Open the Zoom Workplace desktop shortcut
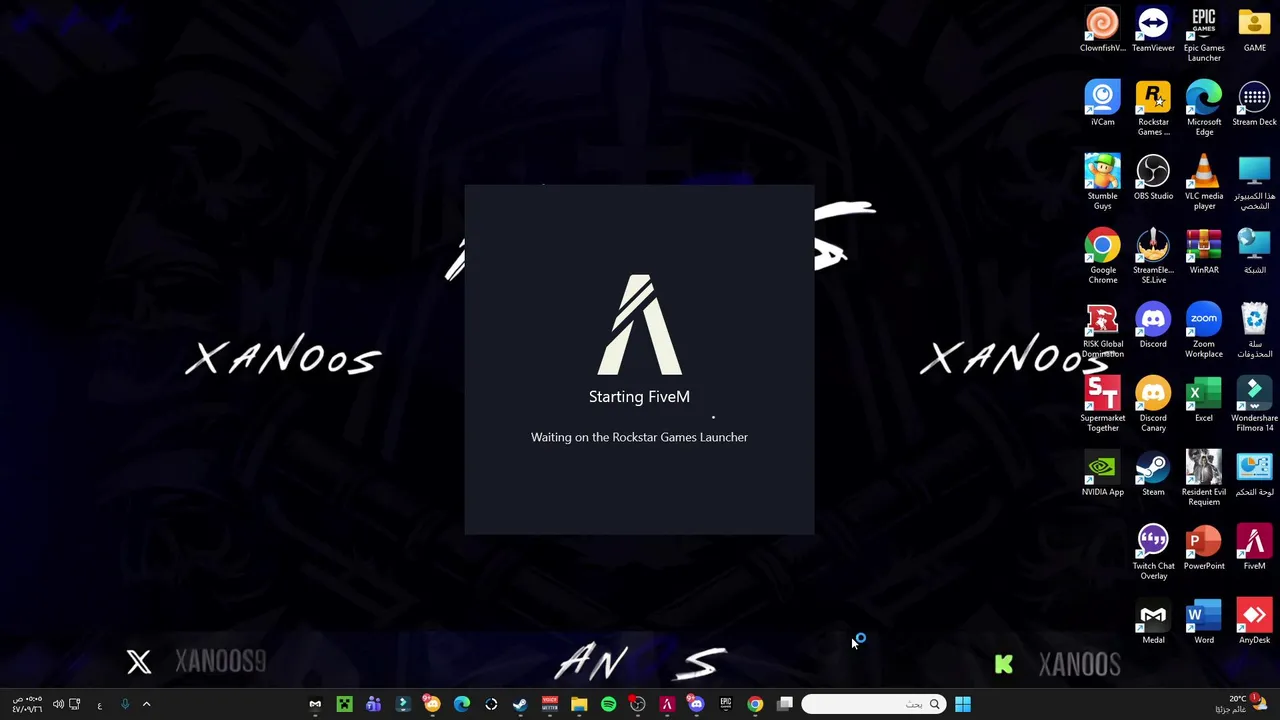Image resolution: width=1280 pixels, height=720 pixels. pos(1204,331)
